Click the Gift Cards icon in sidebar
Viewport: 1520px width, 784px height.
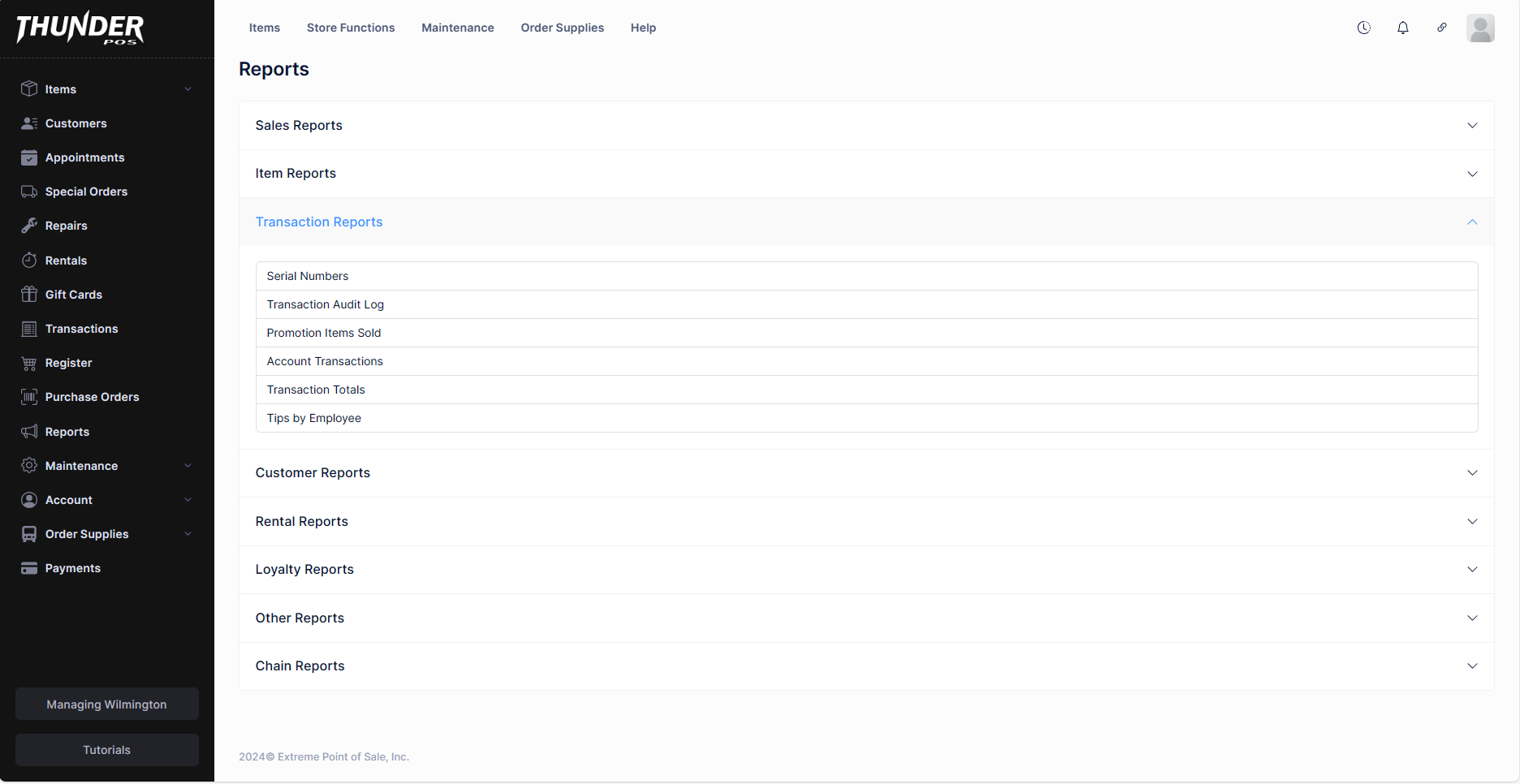(29, 295)
